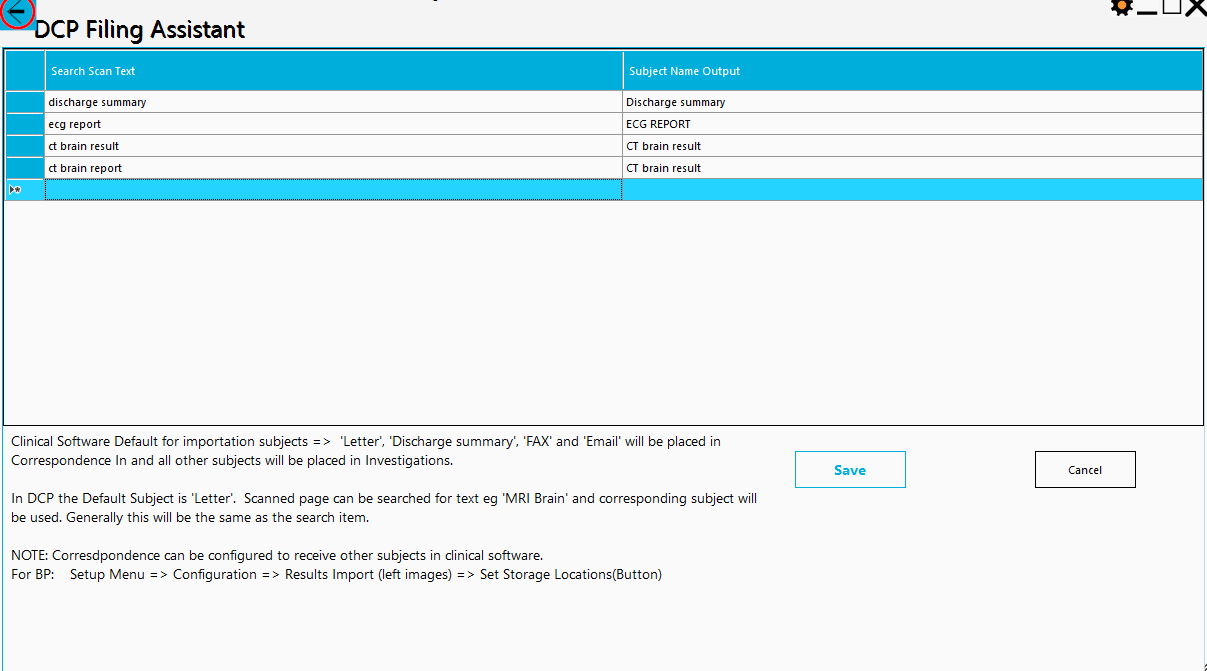Screen dimensions: 1207x671
Task: Sort by Search Scan Text column header
Action: tap(333, 71)
